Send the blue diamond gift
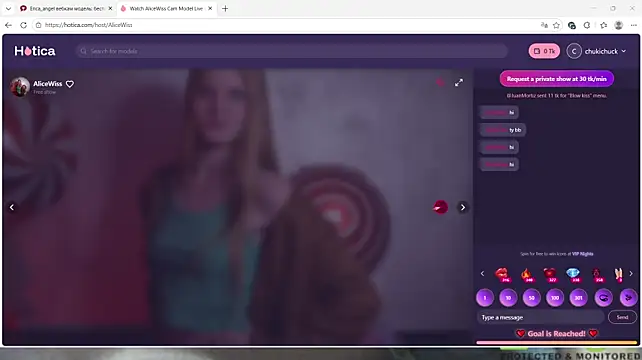The width and height of the screenshot is (642, 360). coord(573,274)
